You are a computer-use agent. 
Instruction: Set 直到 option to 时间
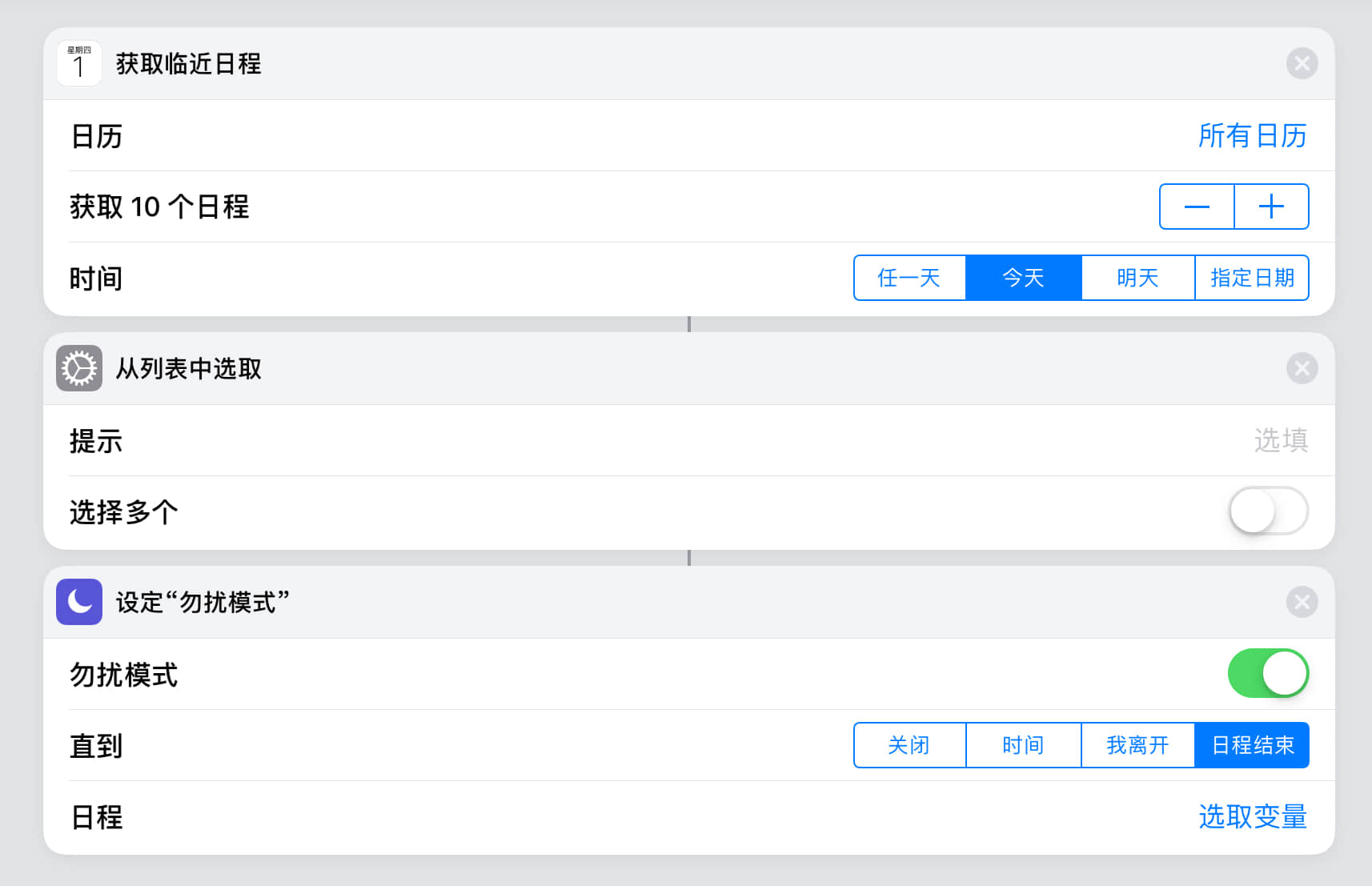coord(1023,745)
